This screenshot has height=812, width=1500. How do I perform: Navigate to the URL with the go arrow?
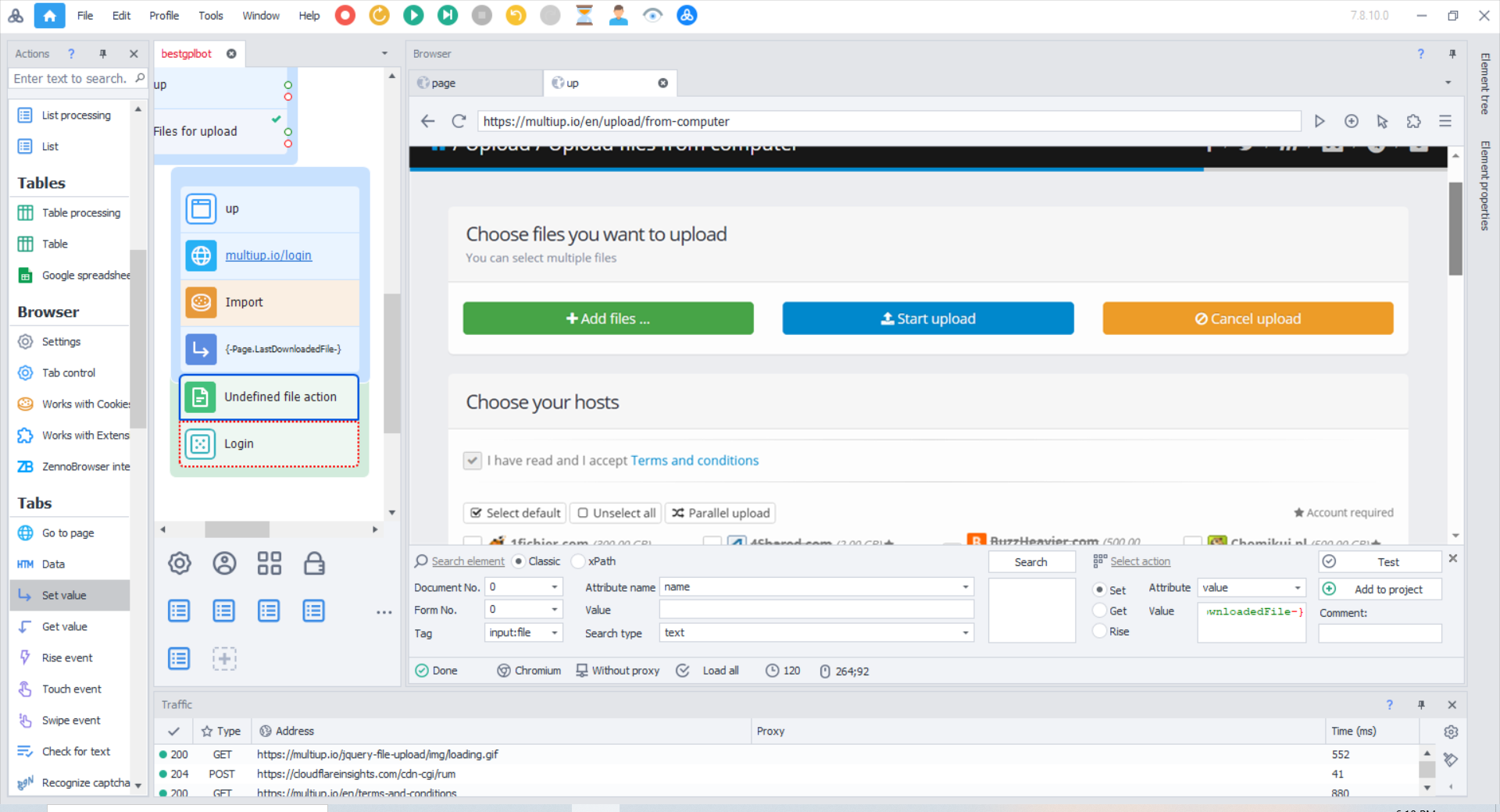1320,121
